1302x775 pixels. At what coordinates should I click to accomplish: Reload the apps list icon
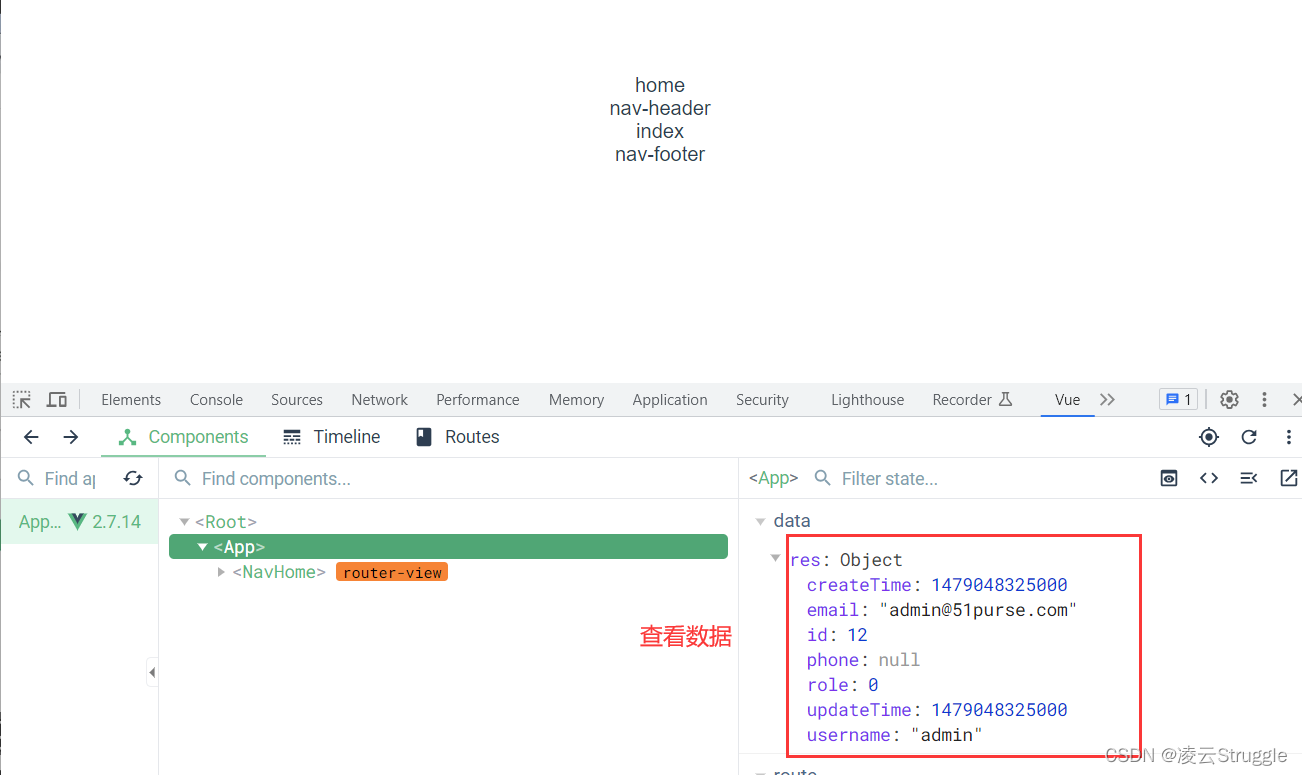133,478
